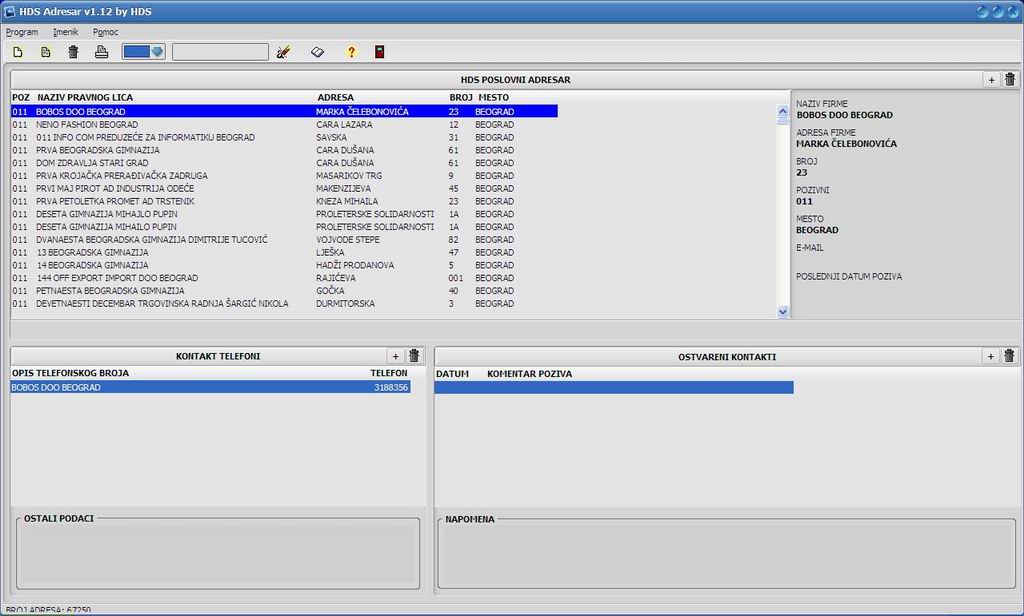Click the printer icon in toolbar
Viewport: 1024px width, 616px height.
[101, 52]
